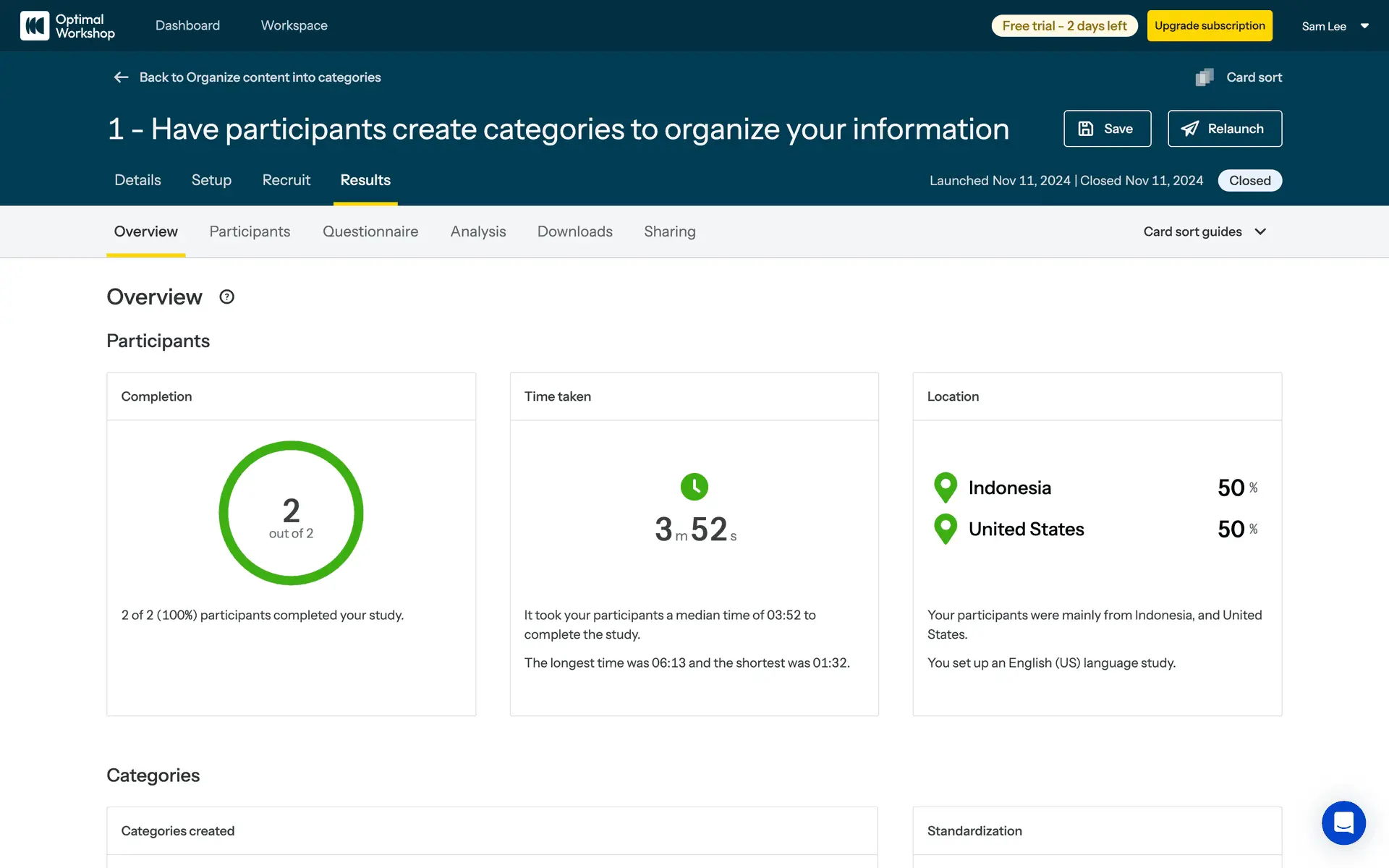Click the Relaunch button

point(1224,129)
